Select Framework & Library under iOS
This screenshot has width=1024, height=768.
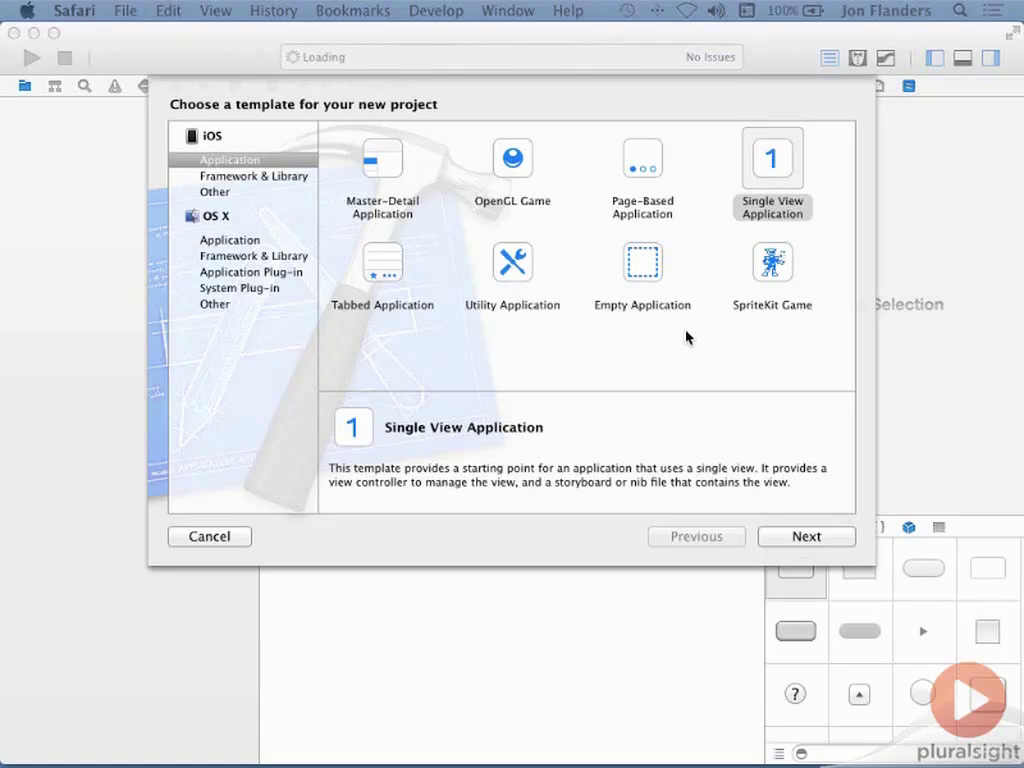(253, 176)
